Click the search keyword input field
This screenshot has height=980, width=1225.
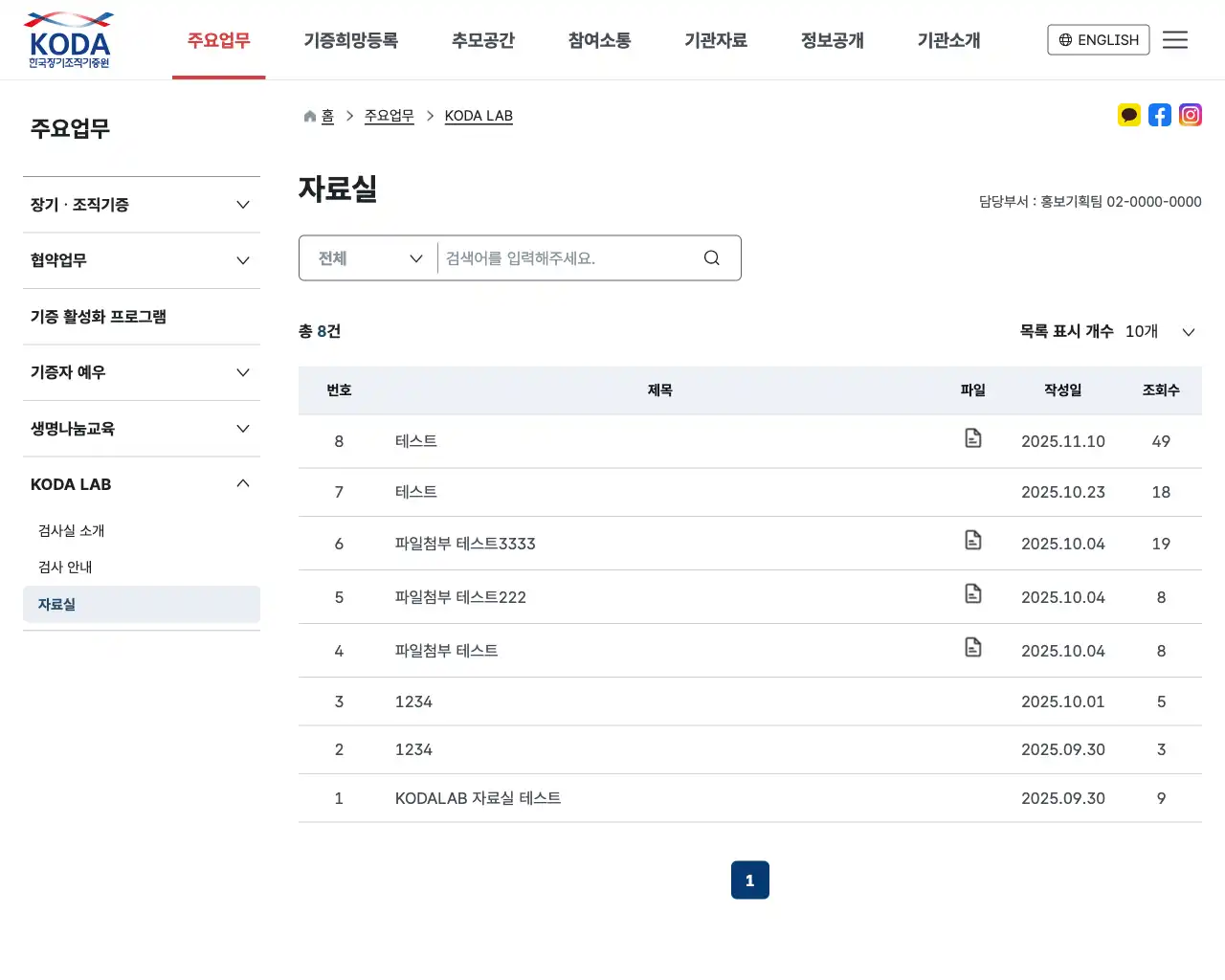click(x=565, y=257)
